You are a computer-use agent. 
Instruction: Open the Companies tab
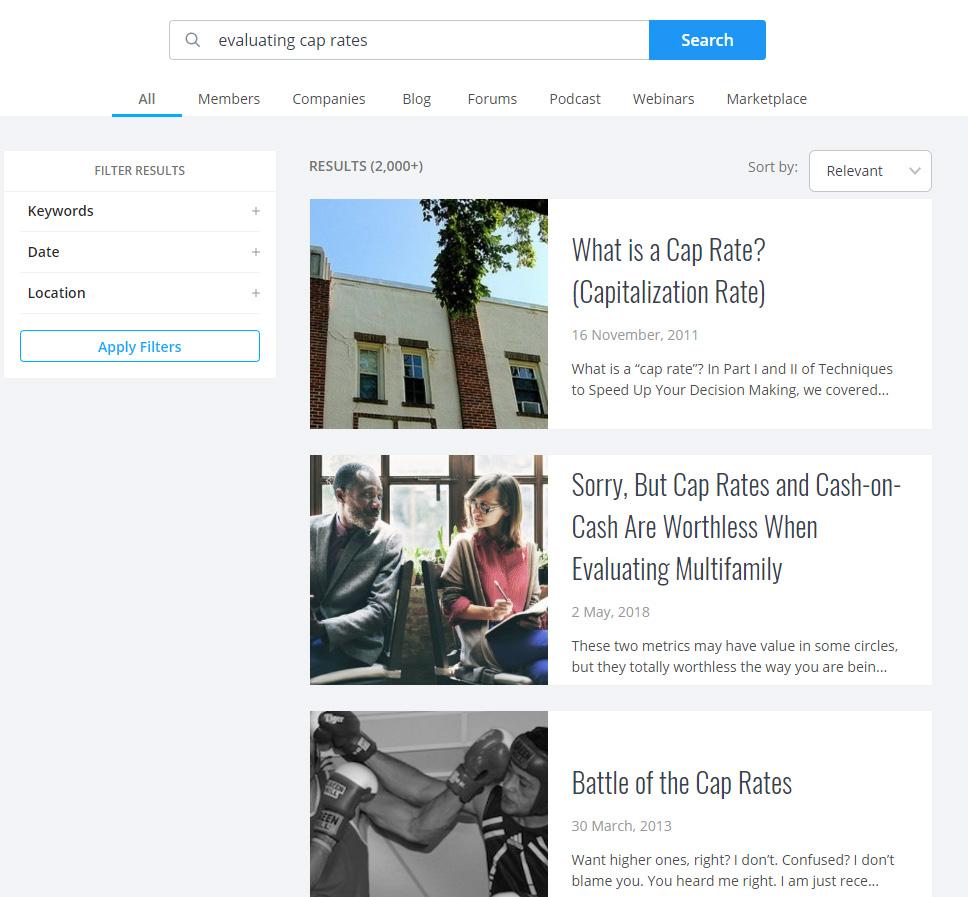click(328, 99)
